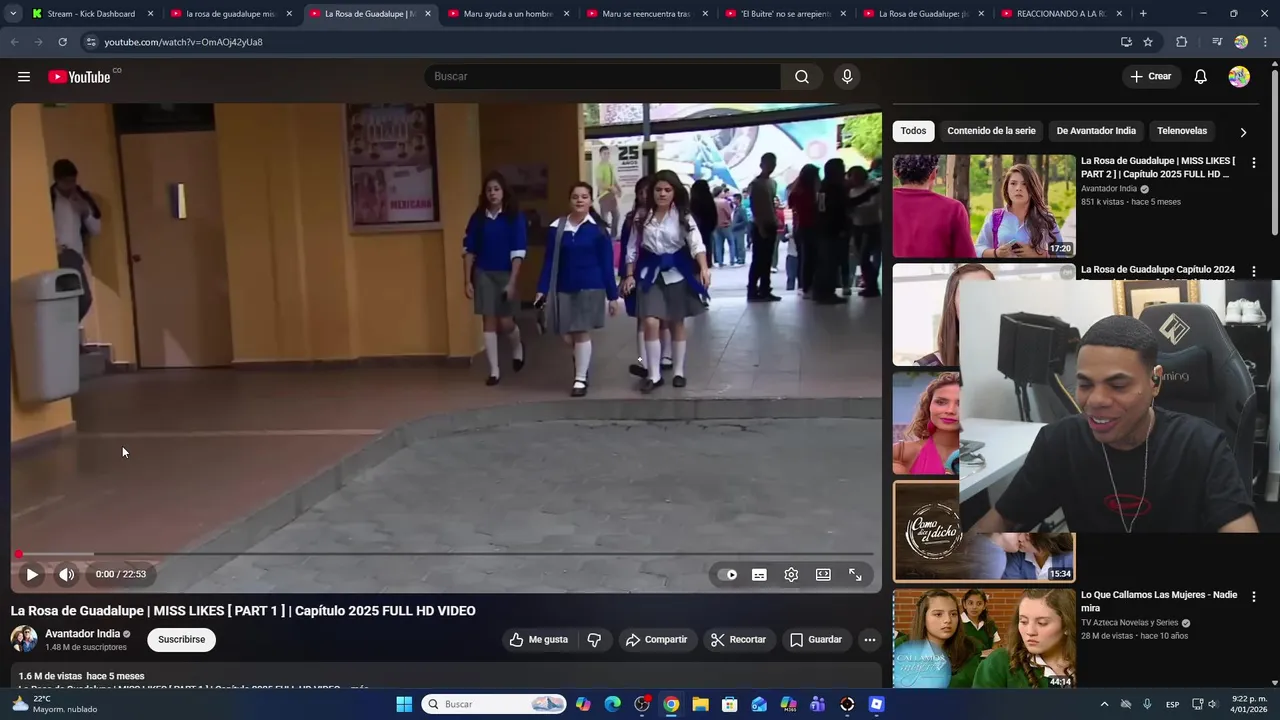
Task: Open a new browser tab
Action: (1143, 14)
